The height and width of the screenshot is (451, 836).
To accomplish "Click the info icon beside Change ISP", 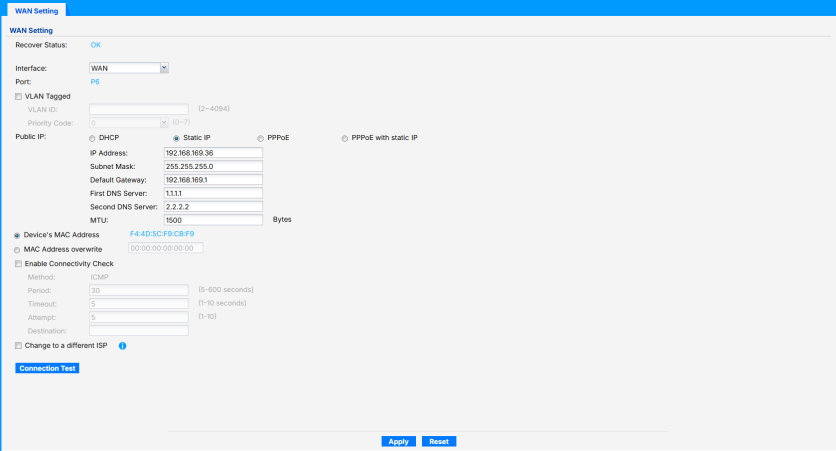I will point(122,346).
